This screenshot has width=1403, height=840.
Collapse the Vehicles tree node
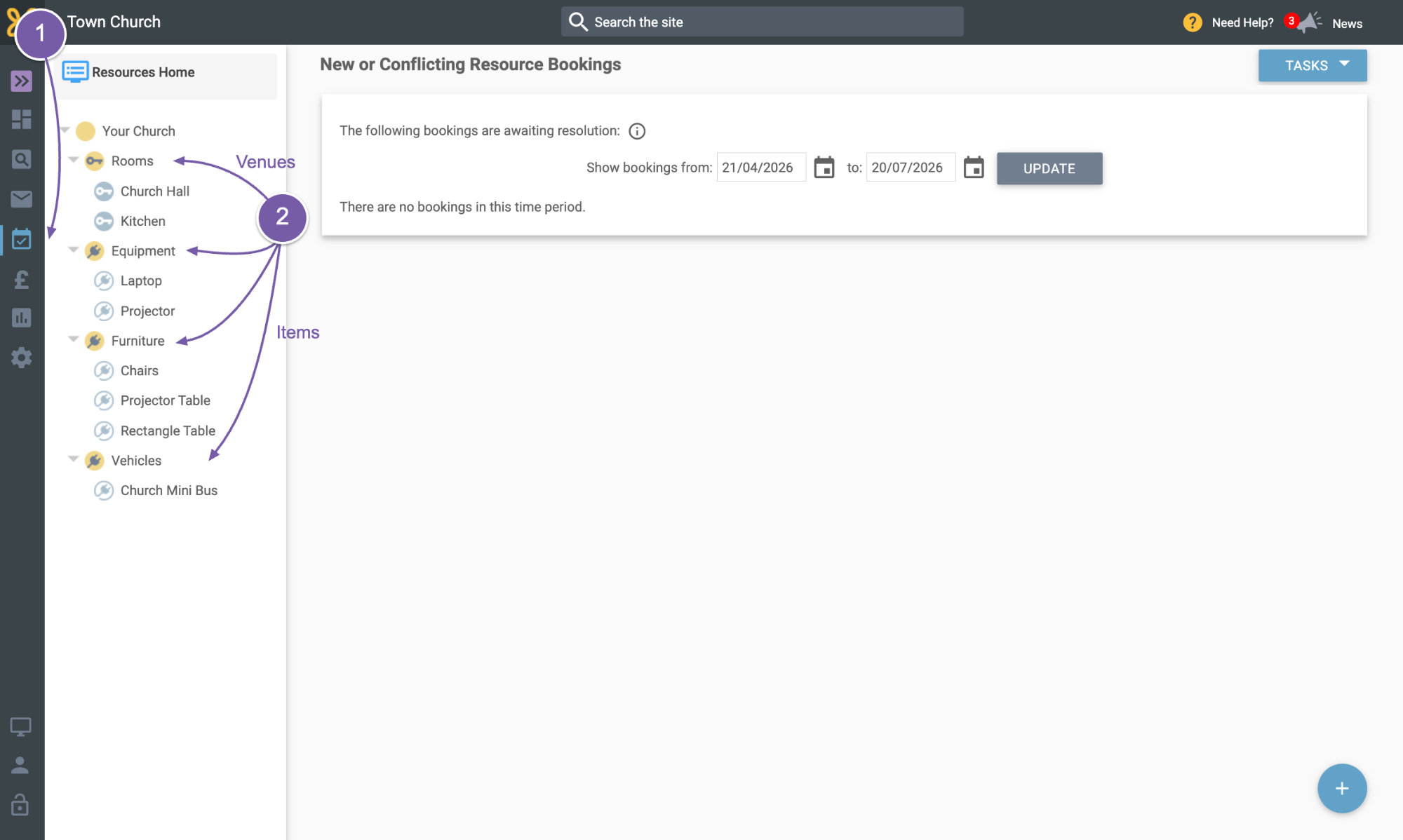(74, 459)
